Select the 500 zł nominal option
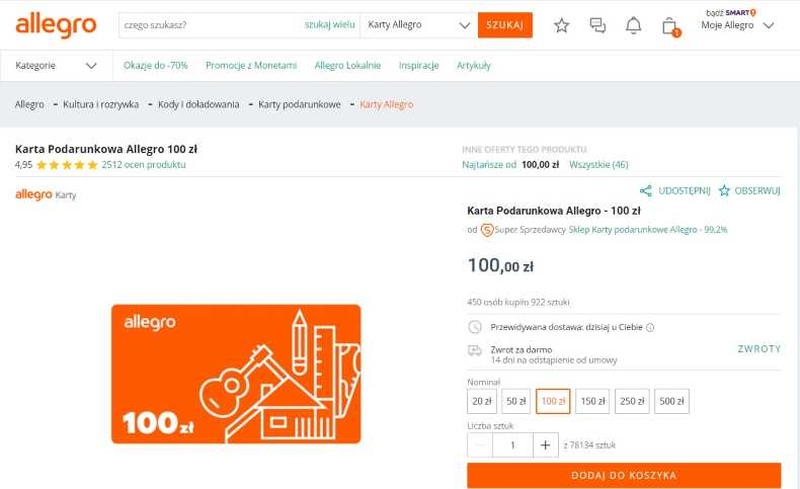Screen dimensions: 800x489 coord(671,401)
